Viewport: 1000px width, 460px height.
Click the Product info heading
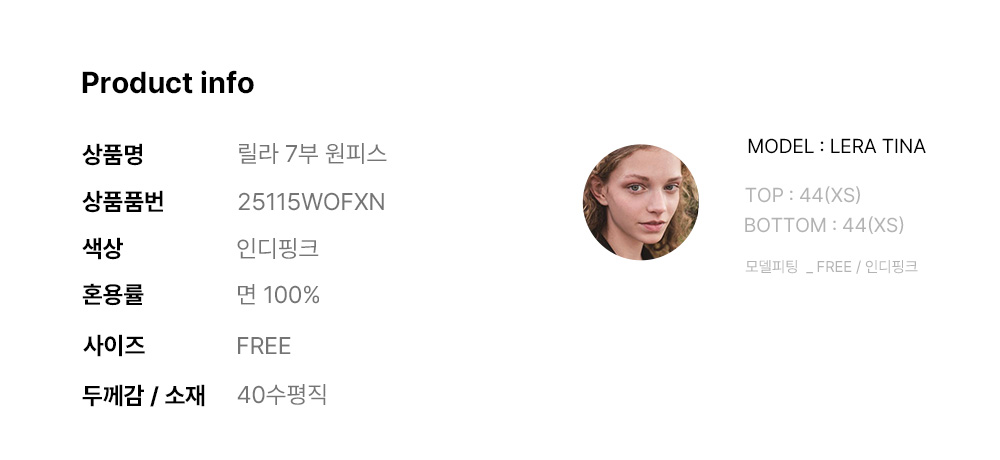(168, 83)
